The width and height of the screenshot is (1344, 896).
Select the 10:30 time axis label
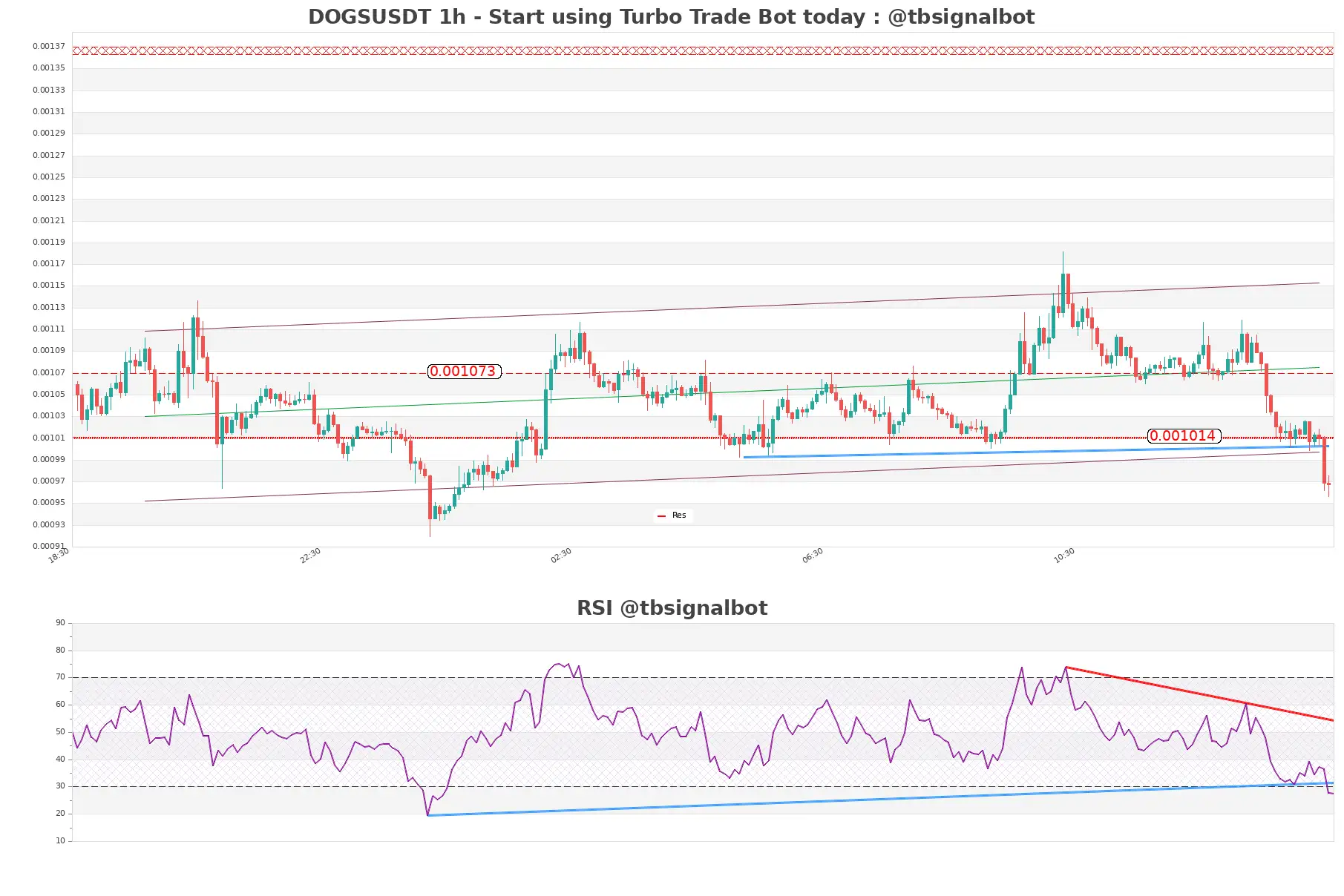(1064, 556)
